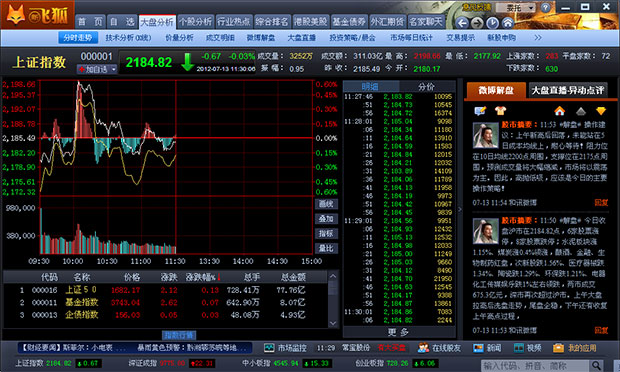Select the 港股美股 tab
The height and width of the screenshot is (372, 620).
pyautogui.click(x=310, y=22)
